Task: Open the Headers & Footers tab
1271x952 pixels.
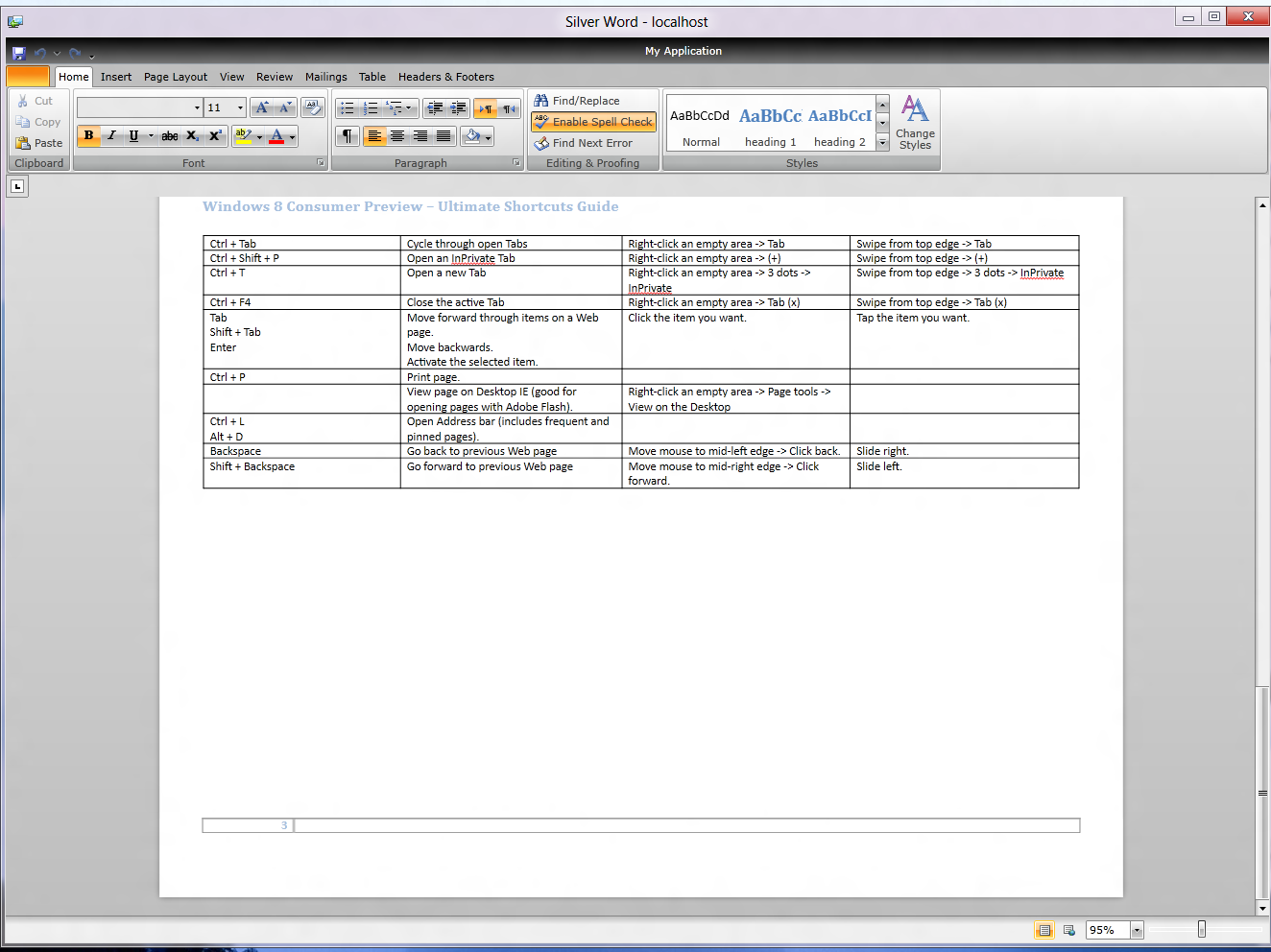Action: click(446, 77)
